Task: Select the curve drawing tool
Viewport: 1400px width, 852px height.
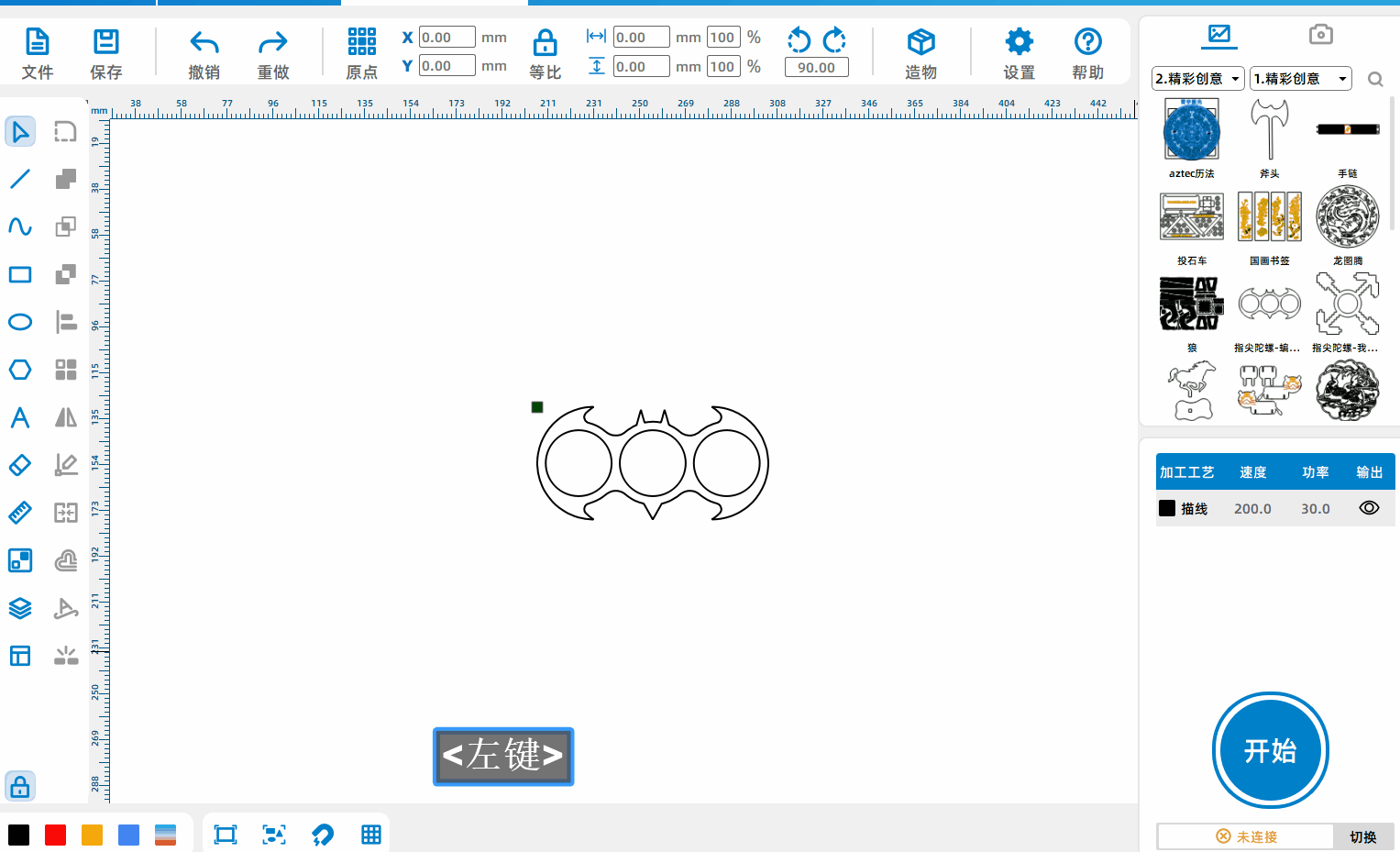Action: click(x=20, y=227)
